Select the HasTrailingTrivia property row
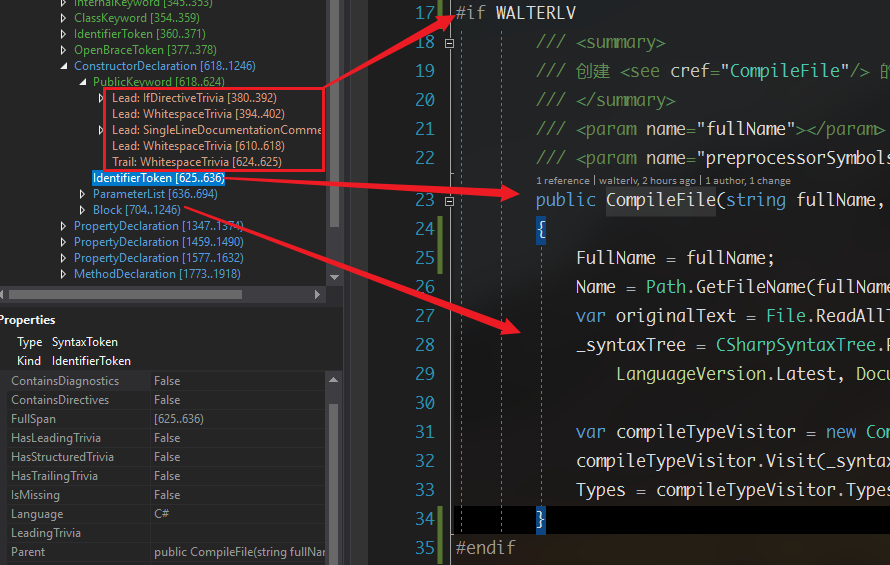890x565 pixels. pyautogui.click(x=165, y=476)
